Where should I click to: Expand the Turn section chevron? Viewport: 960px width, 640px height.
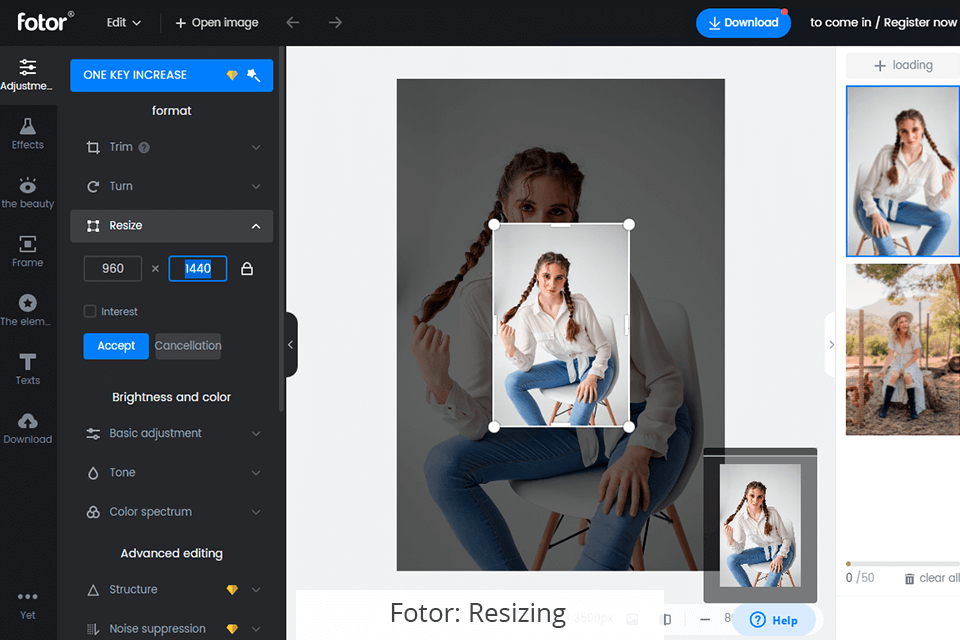256,187
